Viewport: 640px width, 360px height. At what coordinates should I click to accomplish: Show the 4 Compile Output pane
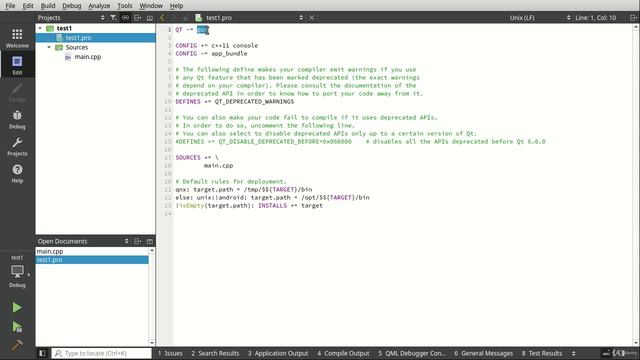[x=343, y=353]
